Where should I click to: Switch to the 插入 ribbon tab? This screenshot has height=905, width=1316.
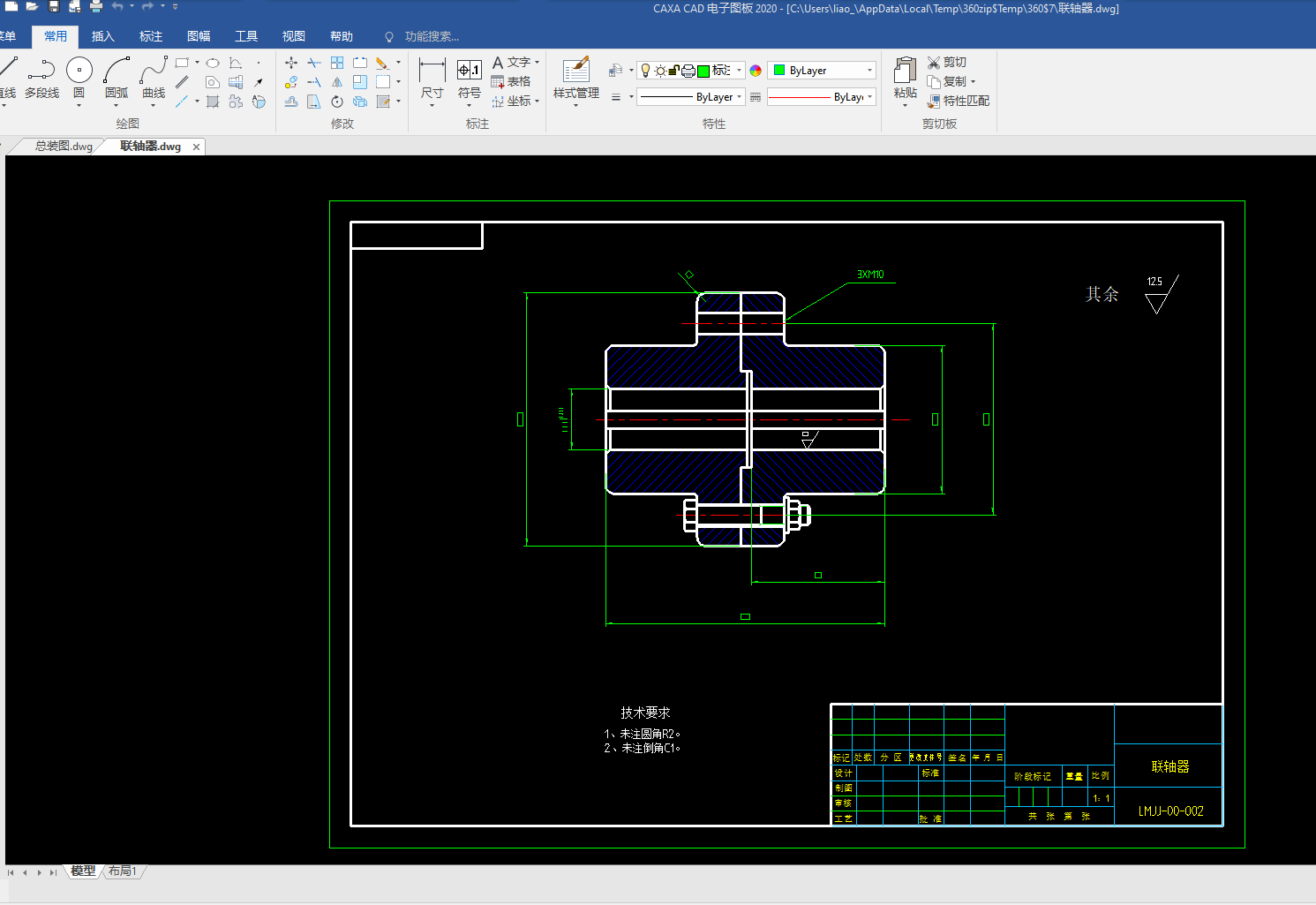103,36
